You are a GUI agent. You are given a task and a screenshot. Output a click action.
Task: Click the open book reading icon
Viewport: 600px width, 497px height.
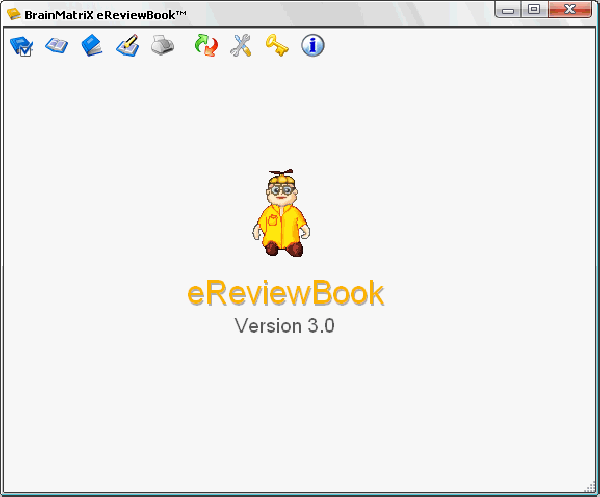point(56,46)
